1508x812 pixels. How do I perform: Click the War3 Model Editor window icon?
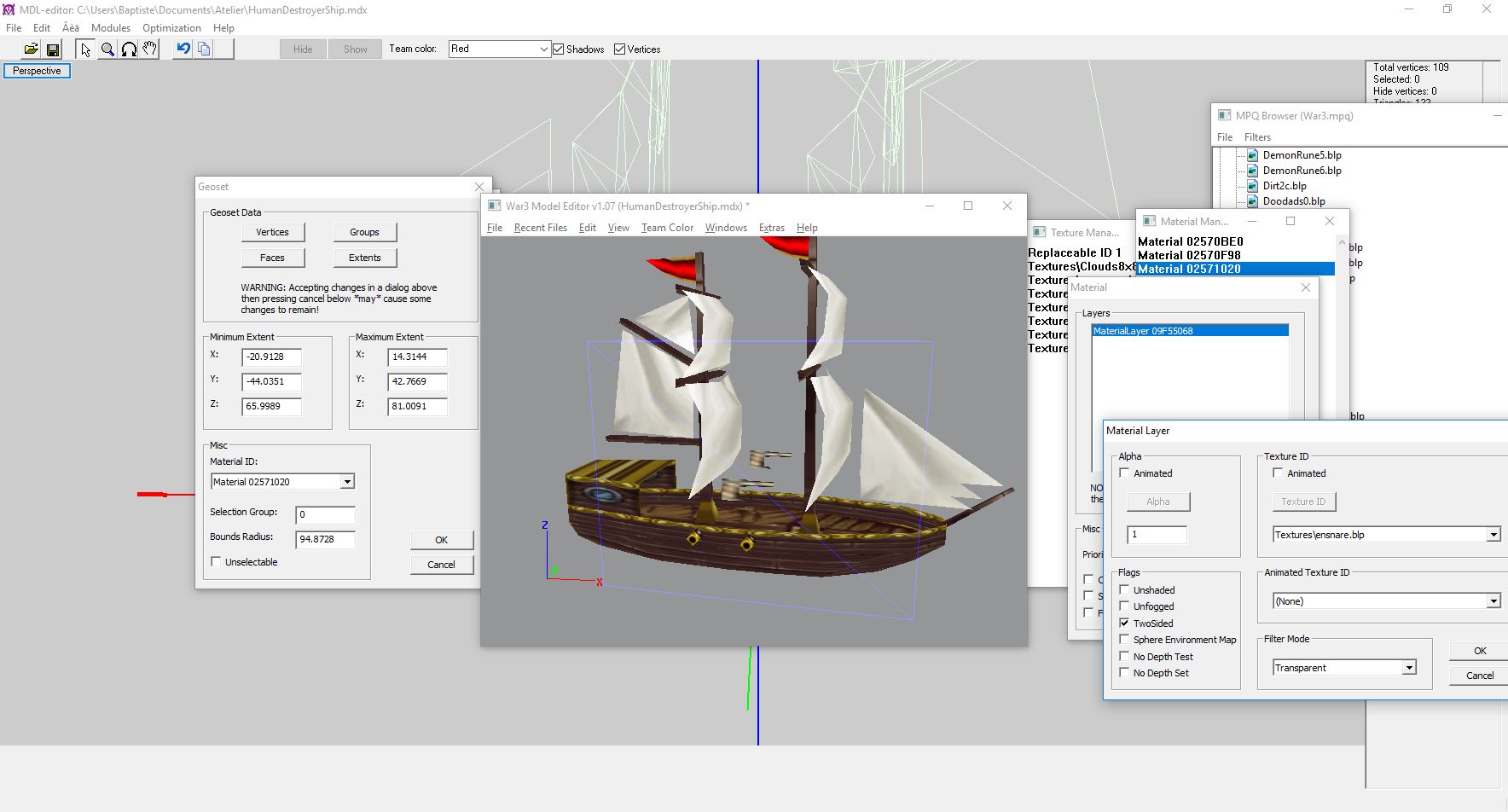pos(494,206)
